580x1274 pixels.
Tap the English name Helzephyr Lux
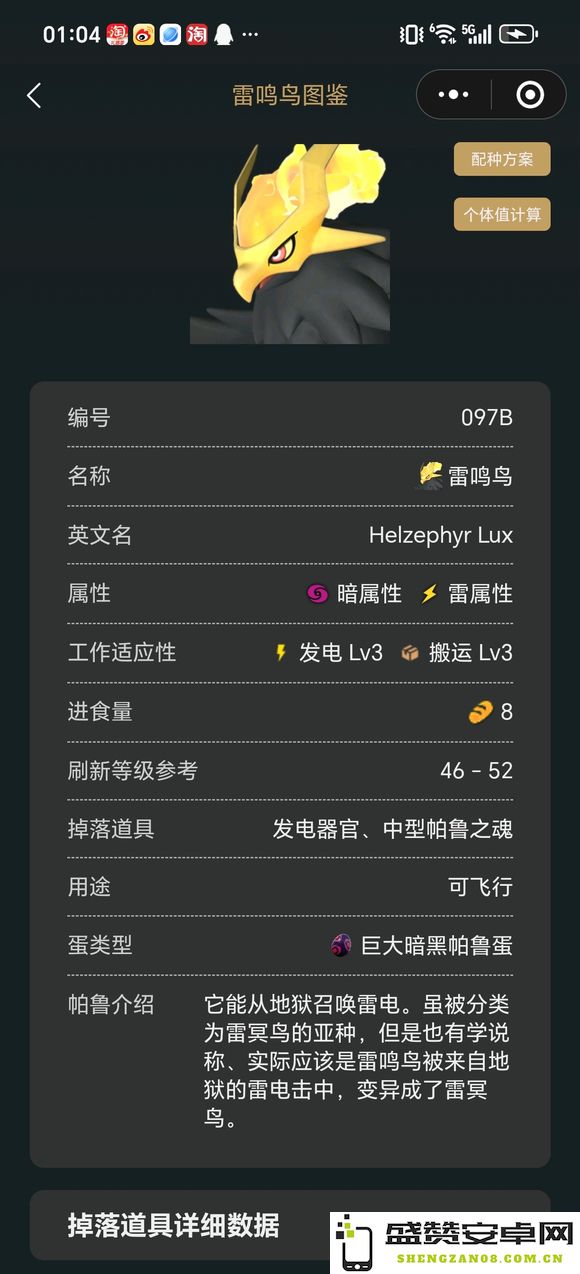[441, 535]
